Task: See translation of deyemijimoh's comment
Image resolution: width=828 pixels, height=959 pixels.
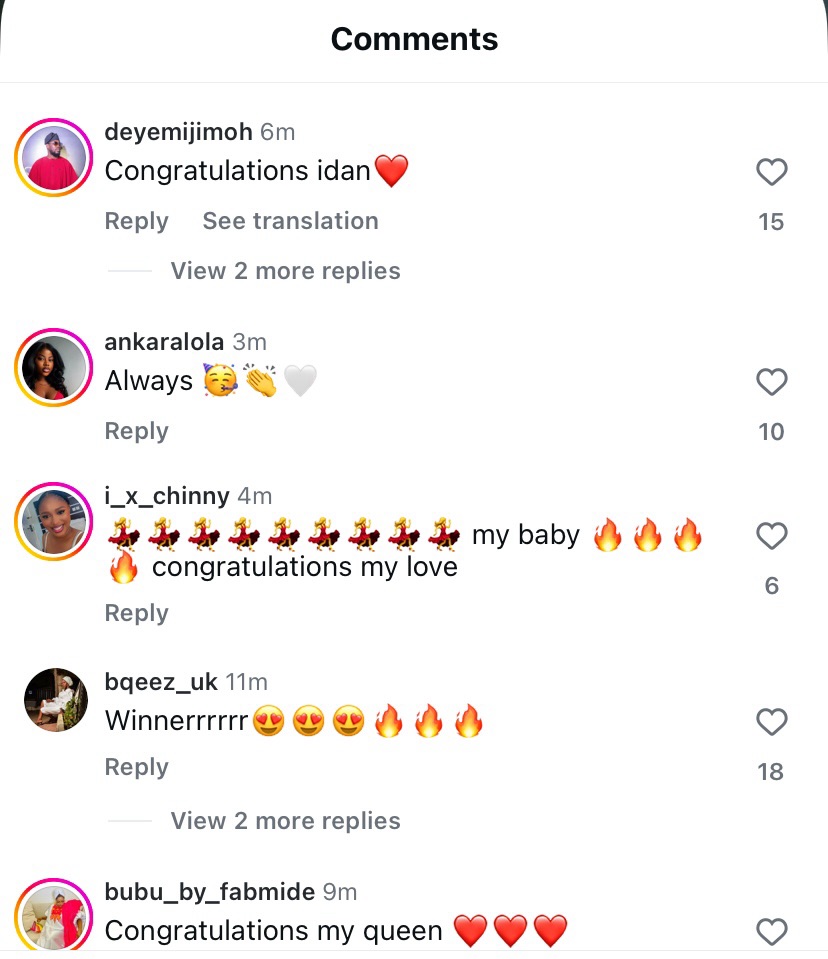Action: [x=290, y=221]
